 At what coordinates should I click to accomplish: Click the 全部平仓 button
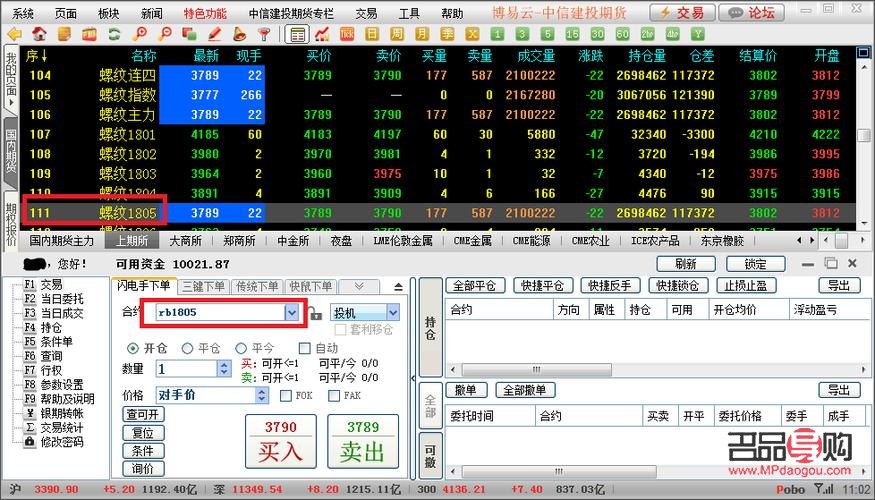(x=475, y=285)
